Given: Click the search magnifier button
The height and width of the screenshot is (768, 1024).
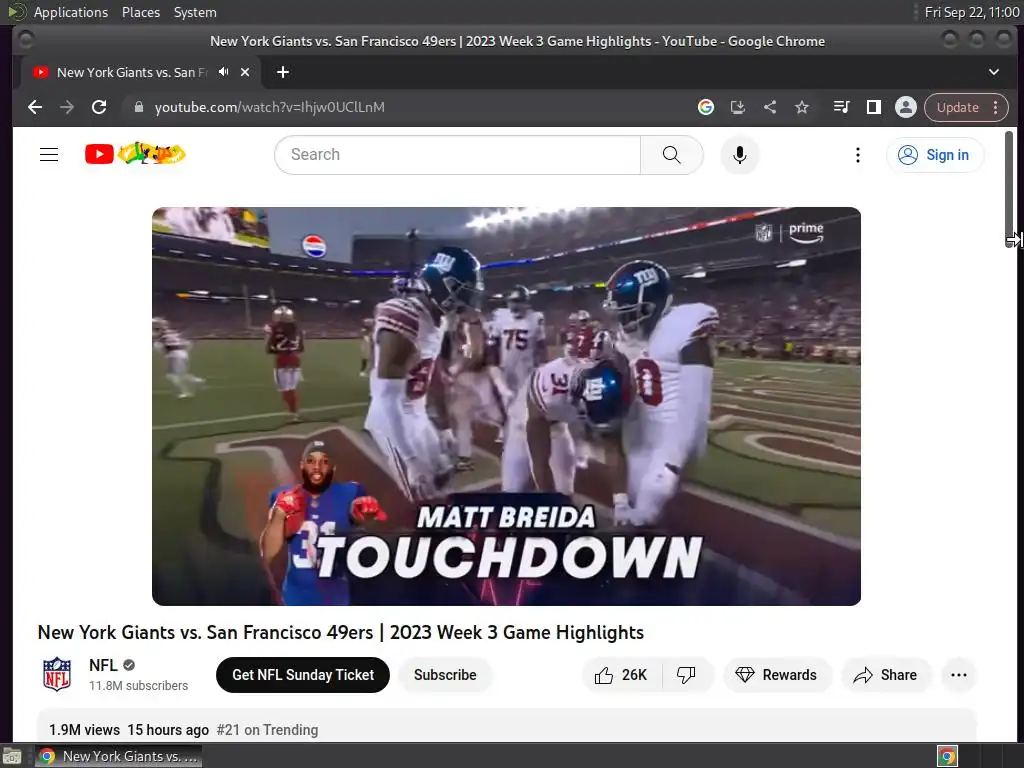Looking at the screenshot, I should [671, 155].
